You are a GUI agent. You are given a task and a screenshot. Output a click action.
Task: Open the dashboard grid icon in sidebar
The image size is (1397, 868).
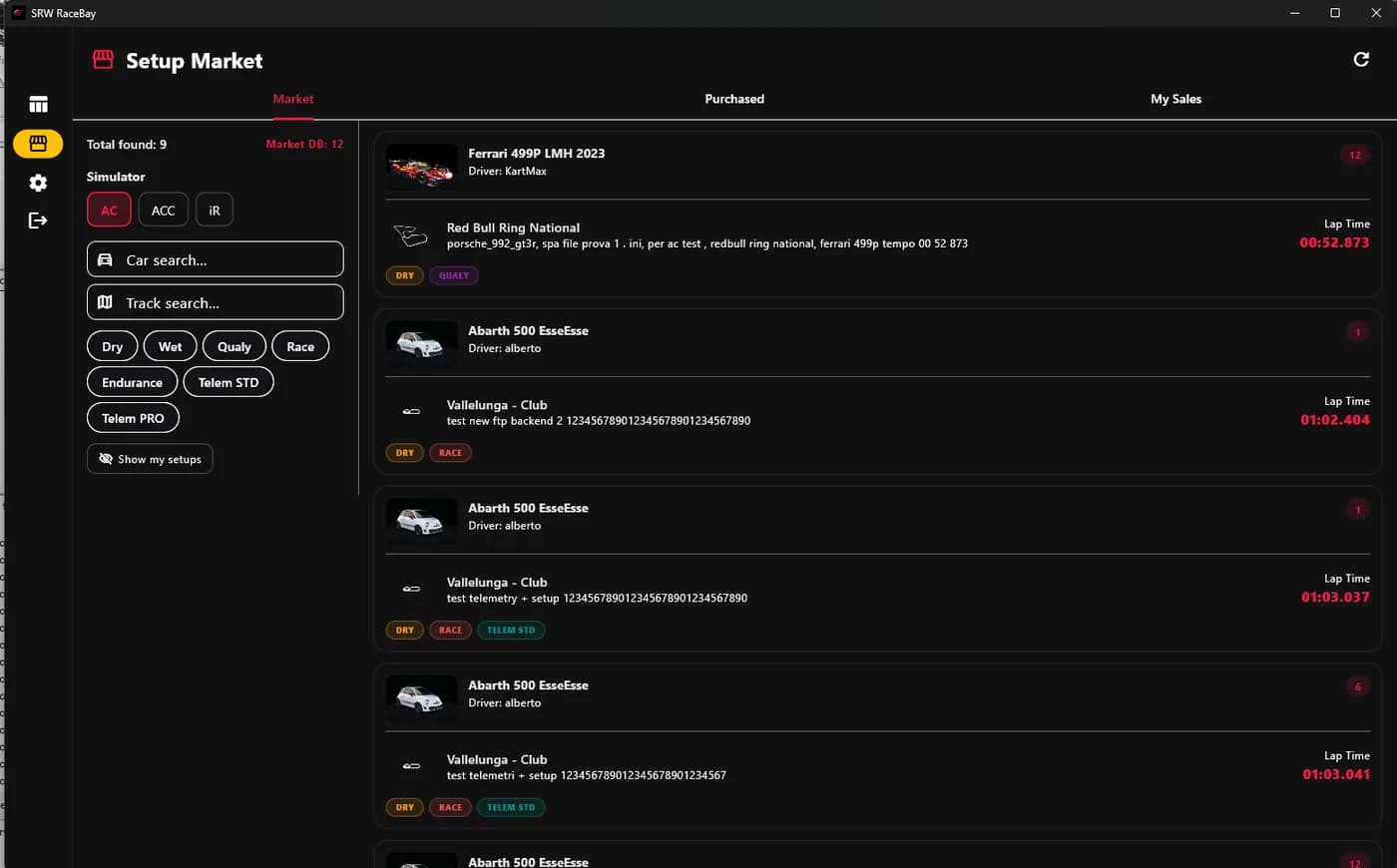pyautogui.click(x=38, y=104)
